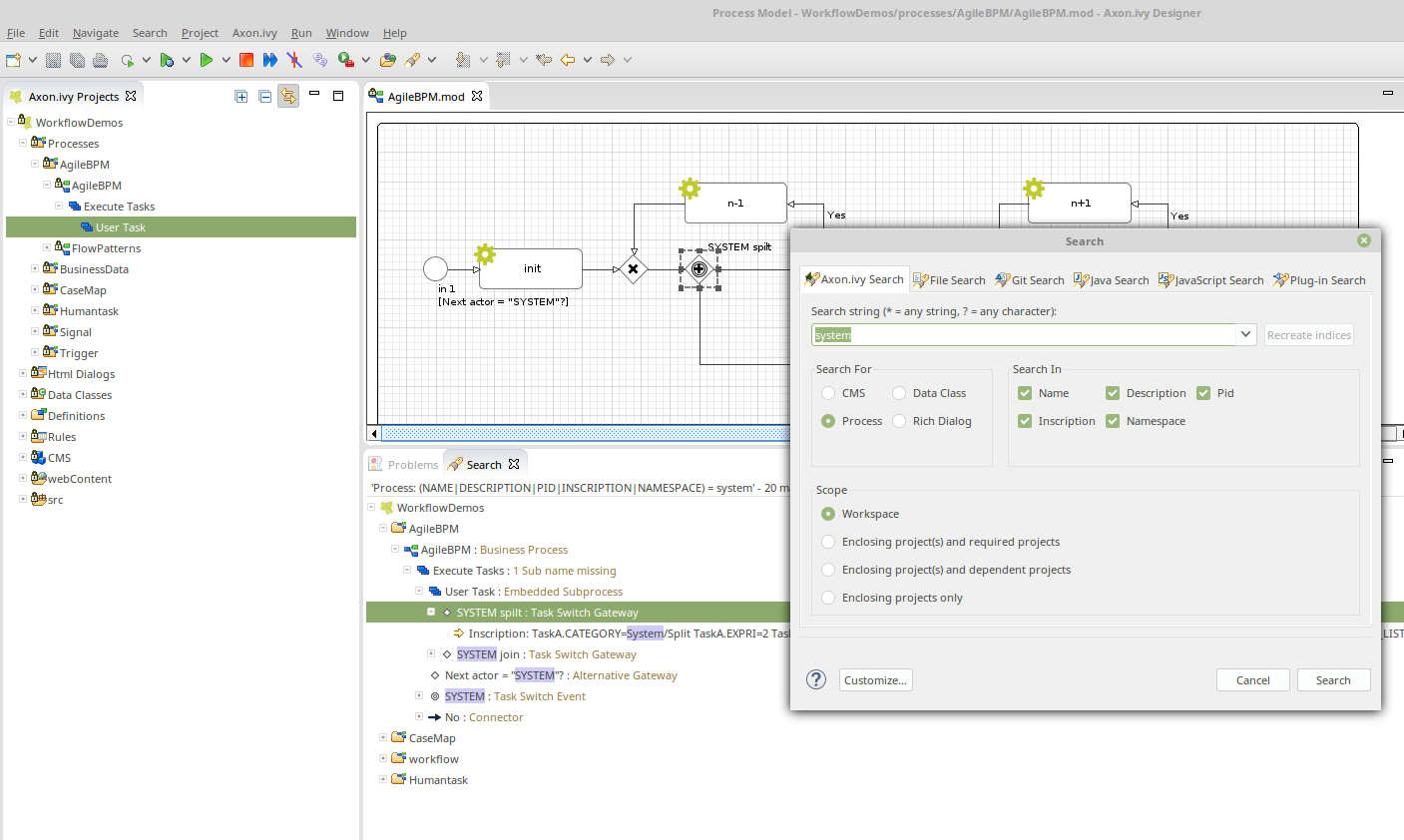Select the Process radio button
1404x840 pixels.
828,421
